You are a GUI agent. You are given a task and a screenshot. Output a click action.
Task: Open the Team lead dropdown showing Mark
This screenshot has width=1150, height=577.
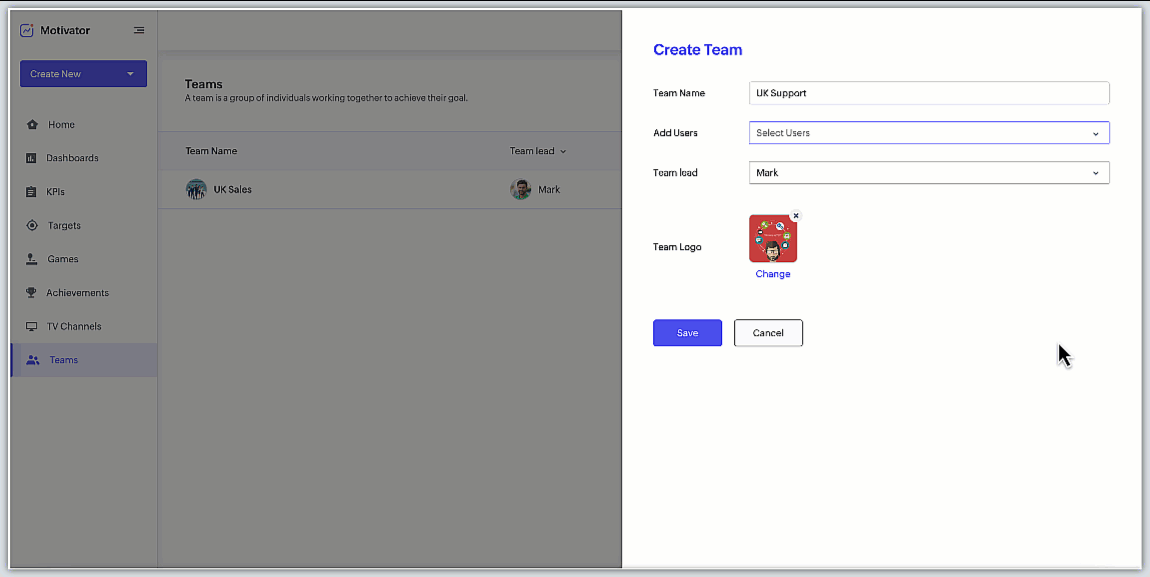(928, 173)
